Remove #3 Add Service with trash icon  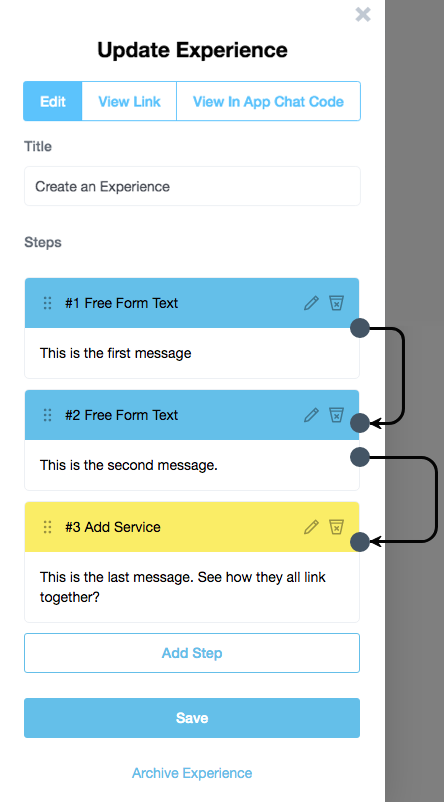click(336, 527)
